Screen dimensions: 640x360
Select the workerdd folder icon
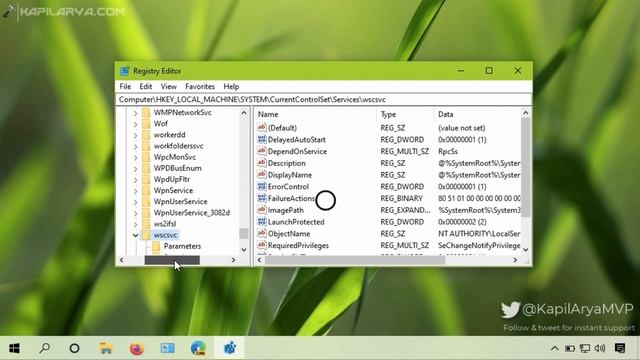click(x=146, y=134)
